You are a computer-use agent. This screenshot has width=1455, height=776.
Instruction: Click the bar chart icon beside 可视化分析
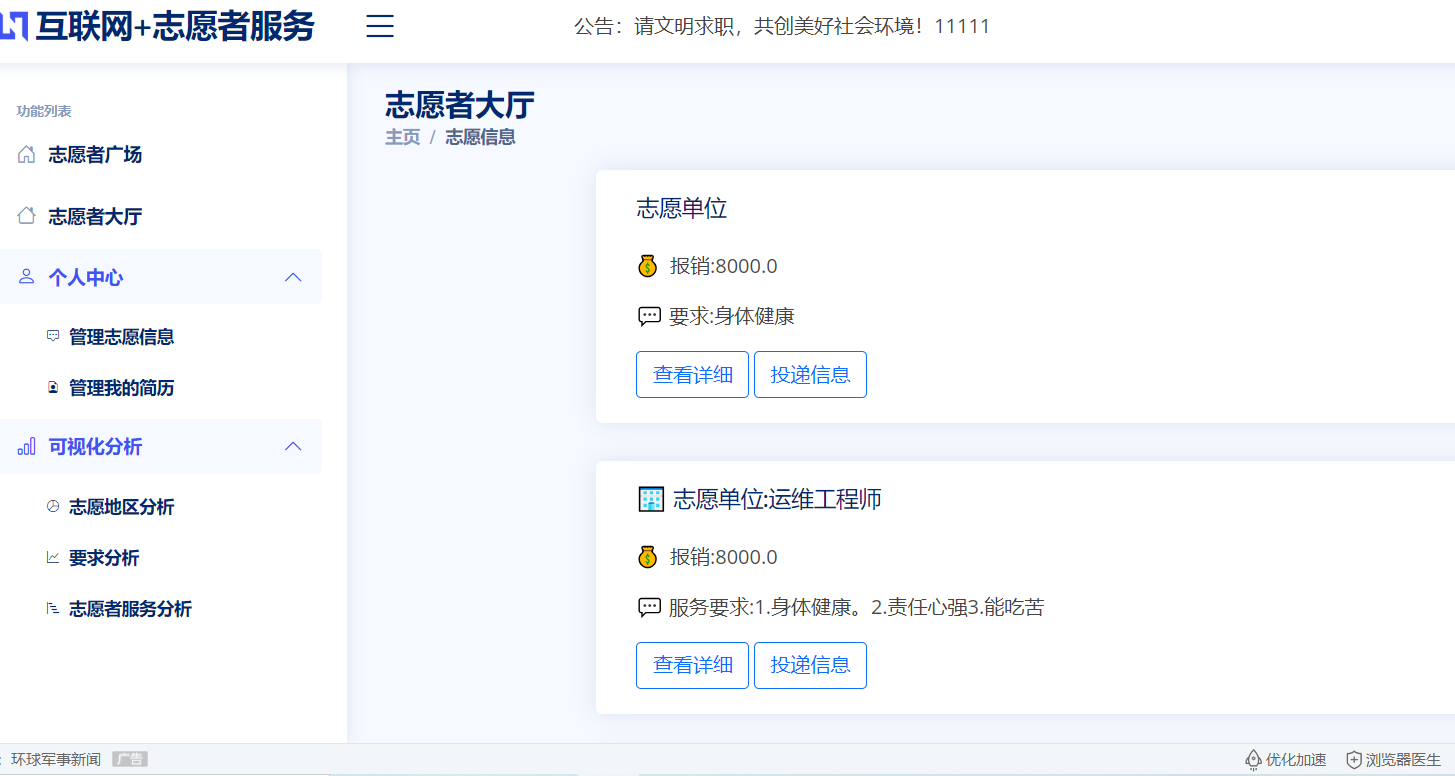(26, 447)
